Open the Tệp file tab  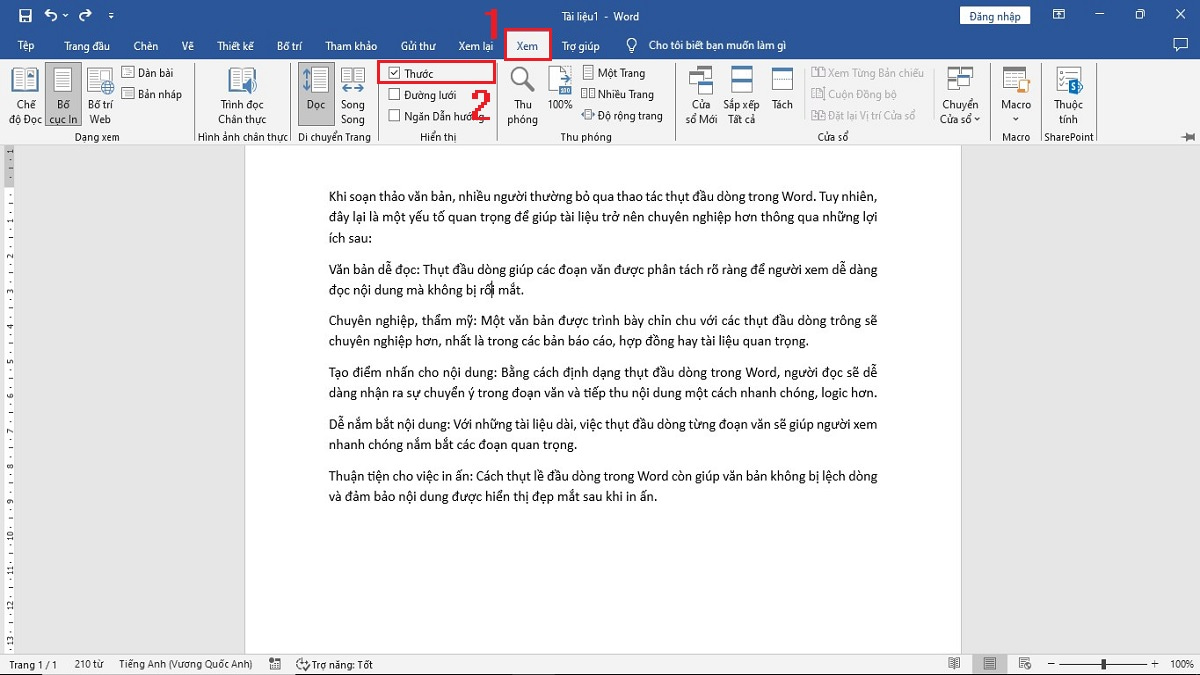[x=26, y=46]
